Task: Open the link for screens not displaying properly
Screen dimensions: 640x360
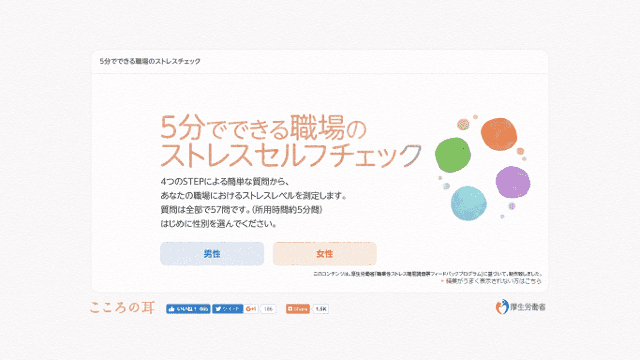Action: [493, 281]
